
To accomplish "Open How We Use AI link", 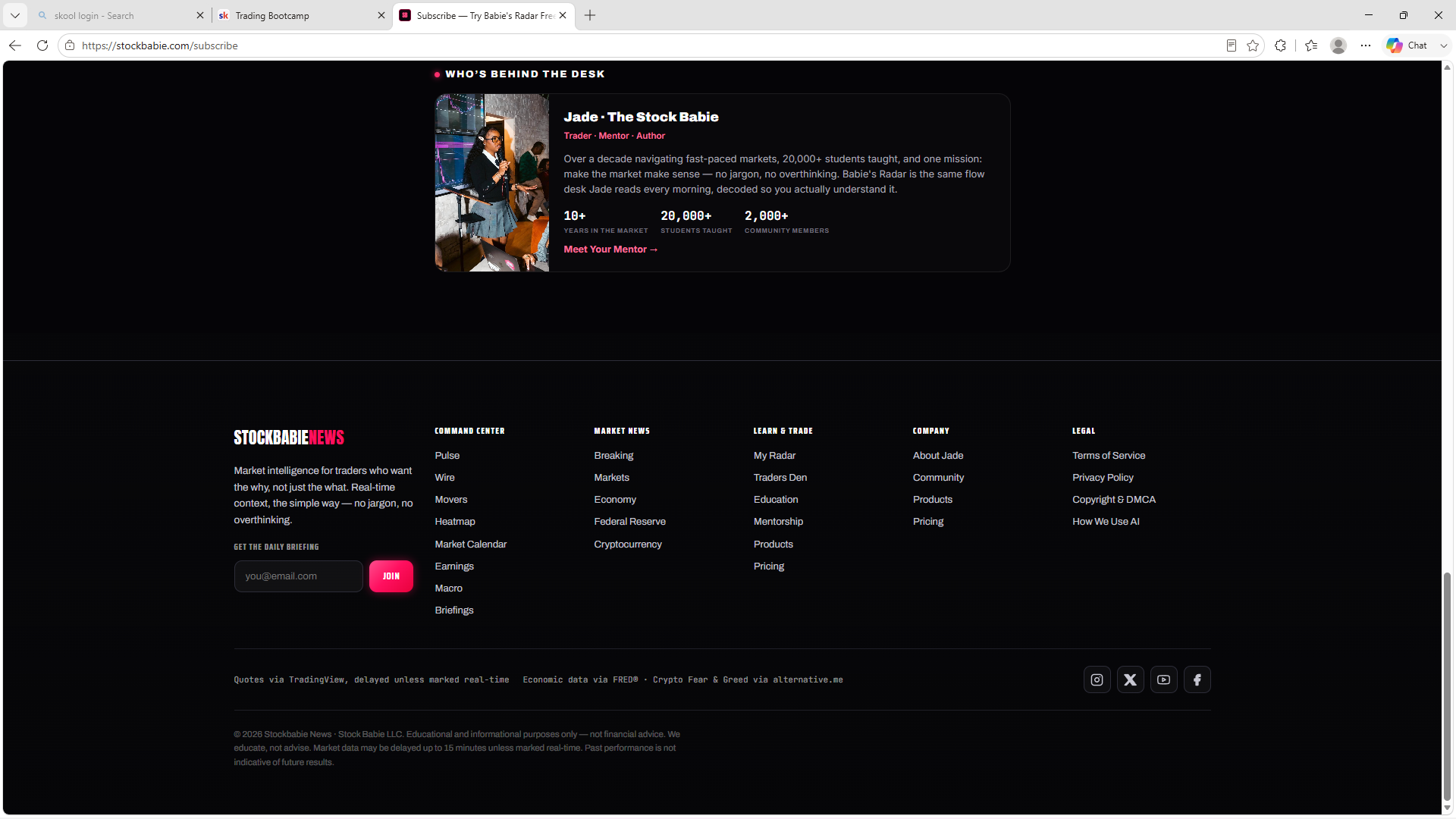I will (1105, 522).
